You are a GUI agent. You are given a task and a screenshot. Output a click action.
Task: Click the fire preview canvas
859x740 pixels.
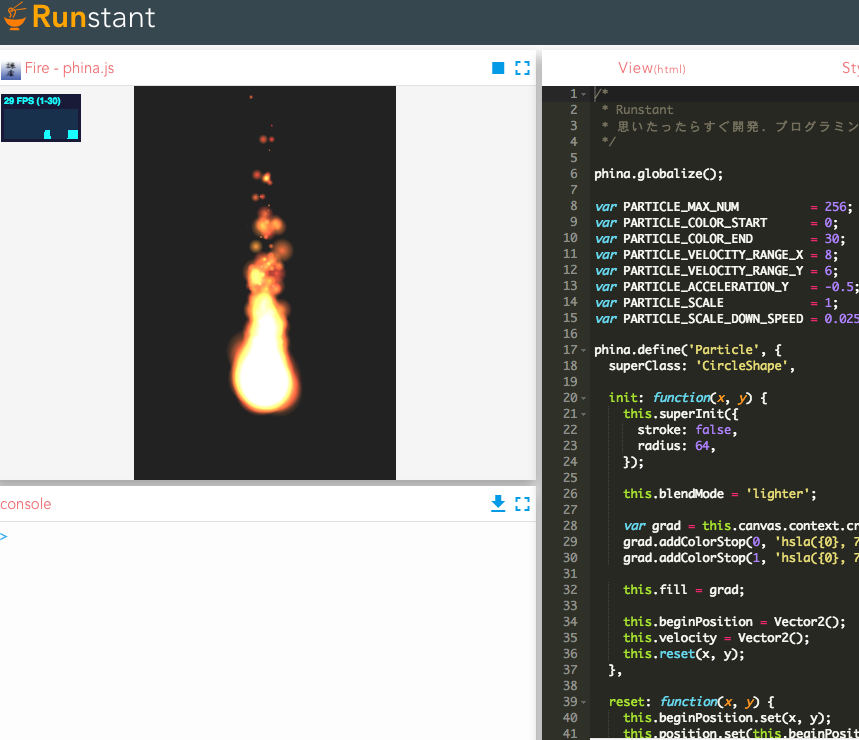pos(264,284)
